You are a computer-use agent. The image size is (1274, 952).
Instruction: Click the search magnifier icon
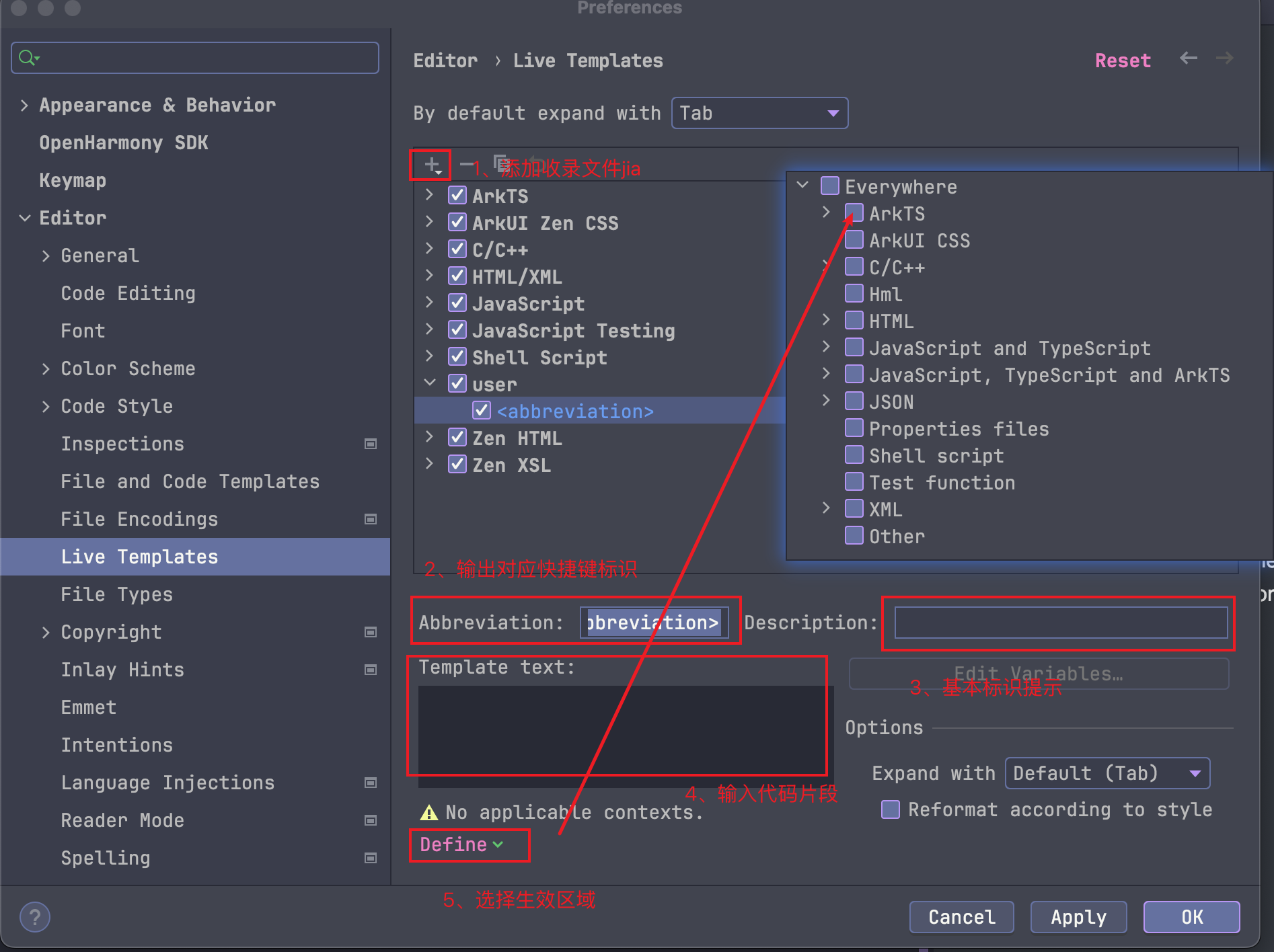click(28, 58)
